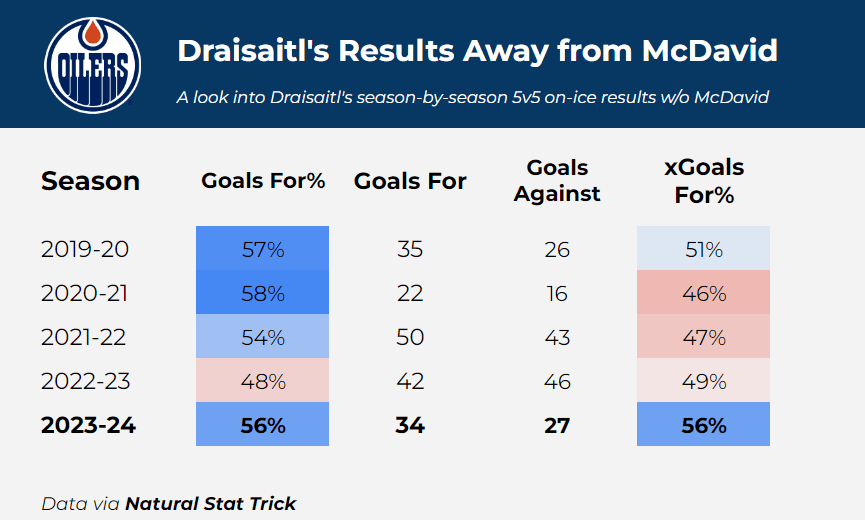Select the 56% xGoals For% blue cell
The height and width of the screenshot is (520, 865).
coord(703,425)
